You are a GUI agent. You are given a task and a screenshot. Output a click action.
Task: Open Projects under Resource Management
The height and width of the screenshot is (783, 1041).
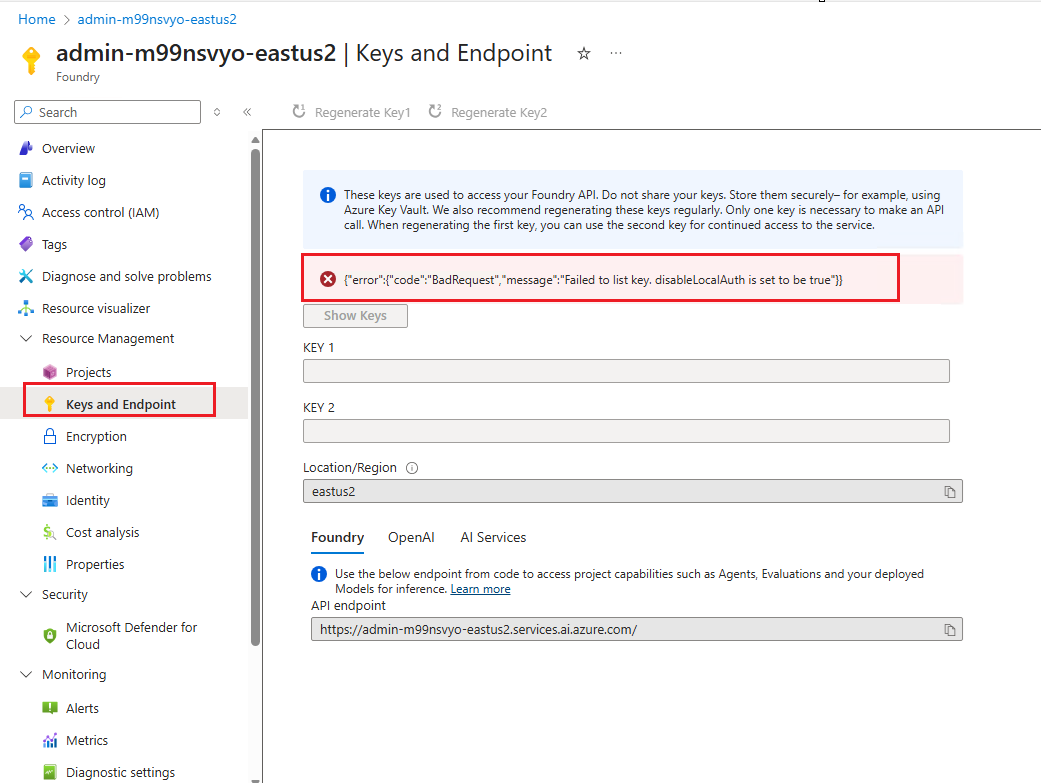(x=88, y=372)
